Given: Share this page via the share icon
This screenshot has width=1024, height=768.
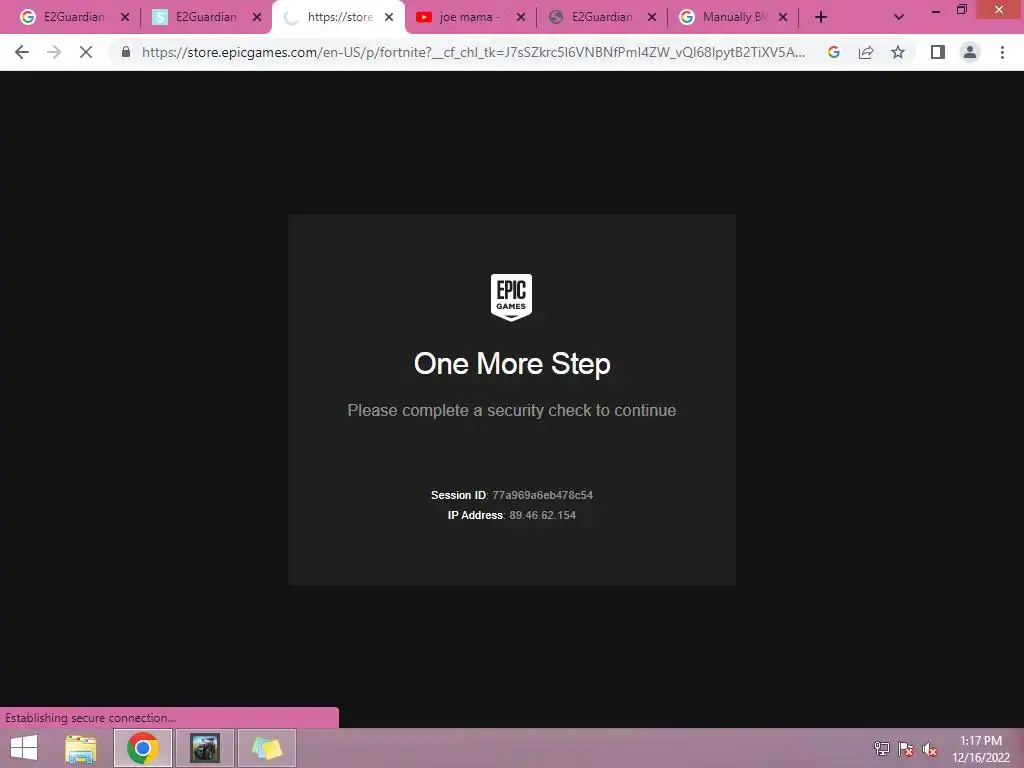Looking at the screenshot, I should coord(866,52).
